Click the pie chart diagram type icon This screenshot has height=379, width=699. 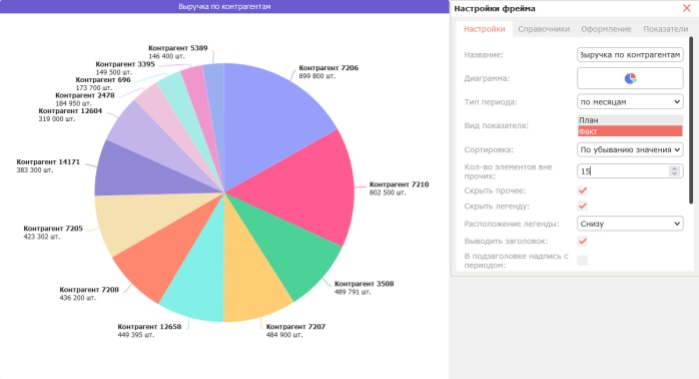click(x=630, y=78)
